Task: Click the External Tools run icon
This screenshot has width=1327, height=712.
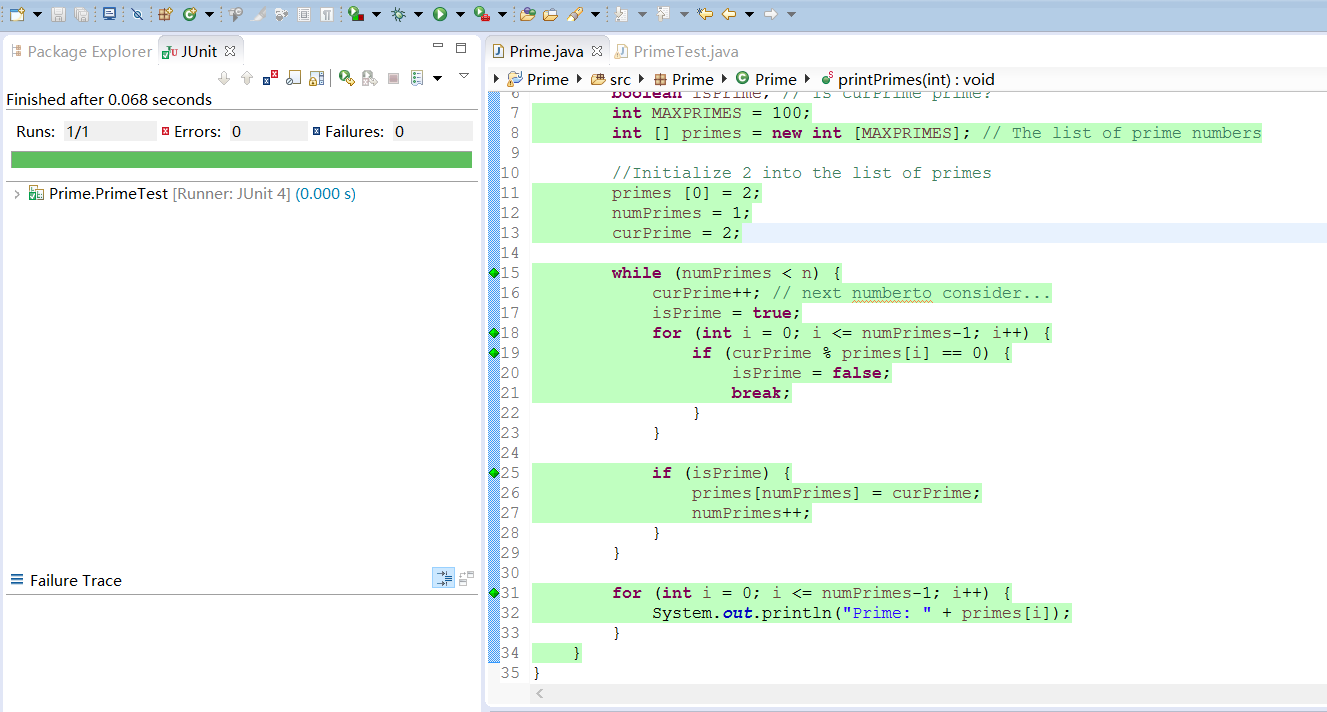Action: (x=481, y=14)
